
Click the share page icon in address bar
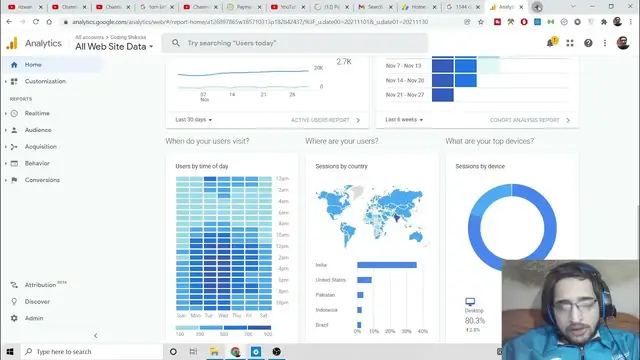(x=467, y=22)
